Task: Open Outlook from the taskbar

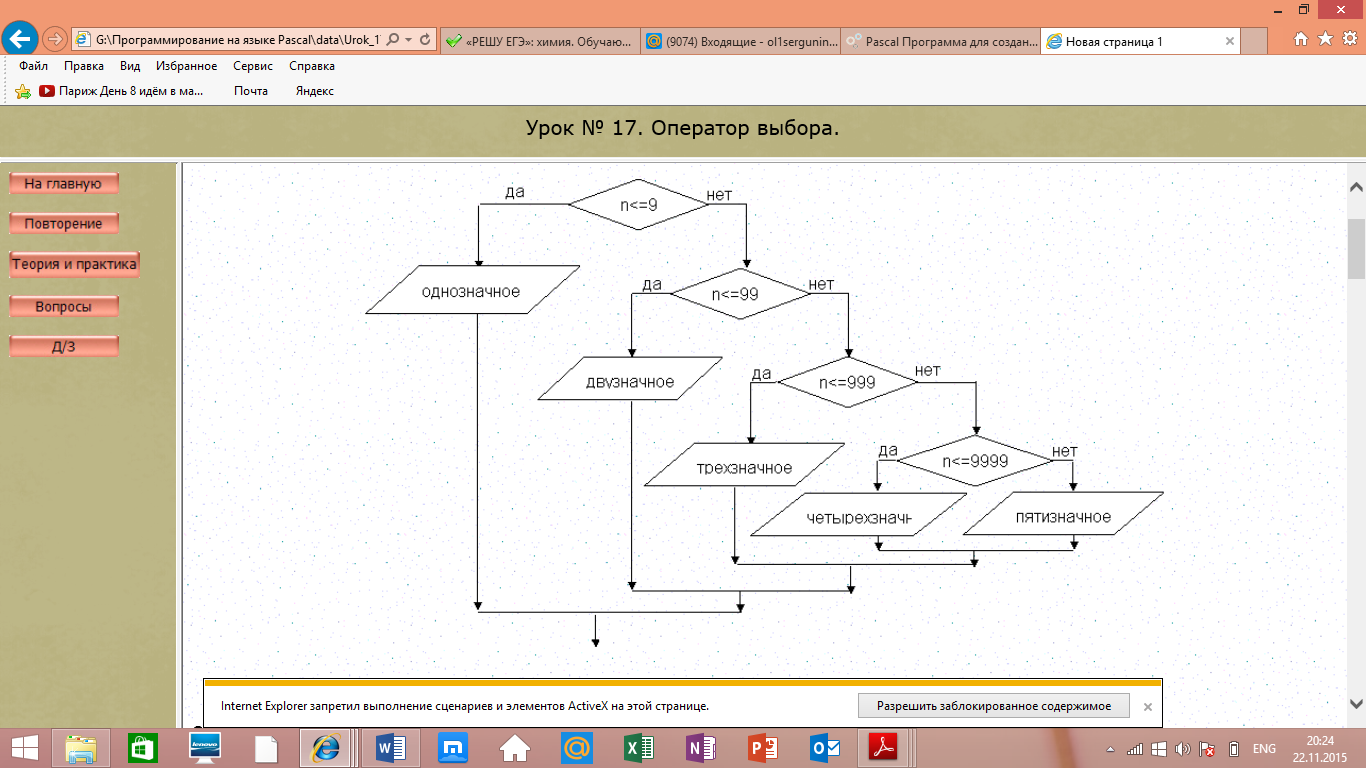Action: (824, 747)
